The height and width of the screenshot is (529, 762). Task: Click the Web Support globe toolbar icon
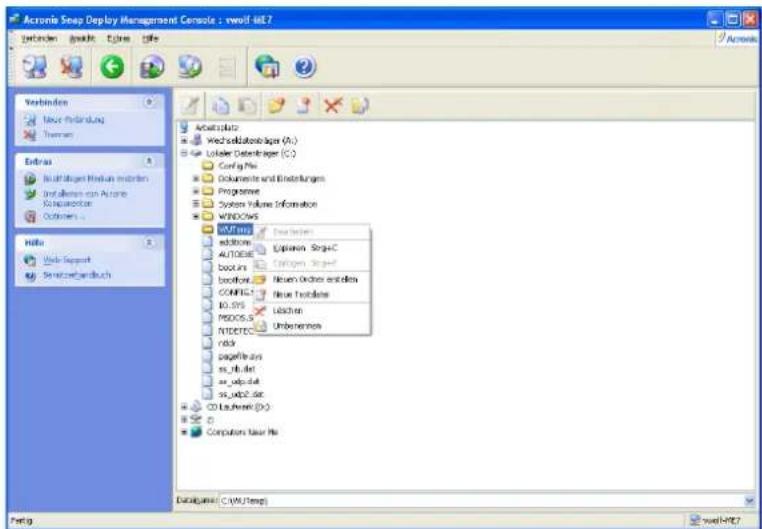(x=267, y=67)
